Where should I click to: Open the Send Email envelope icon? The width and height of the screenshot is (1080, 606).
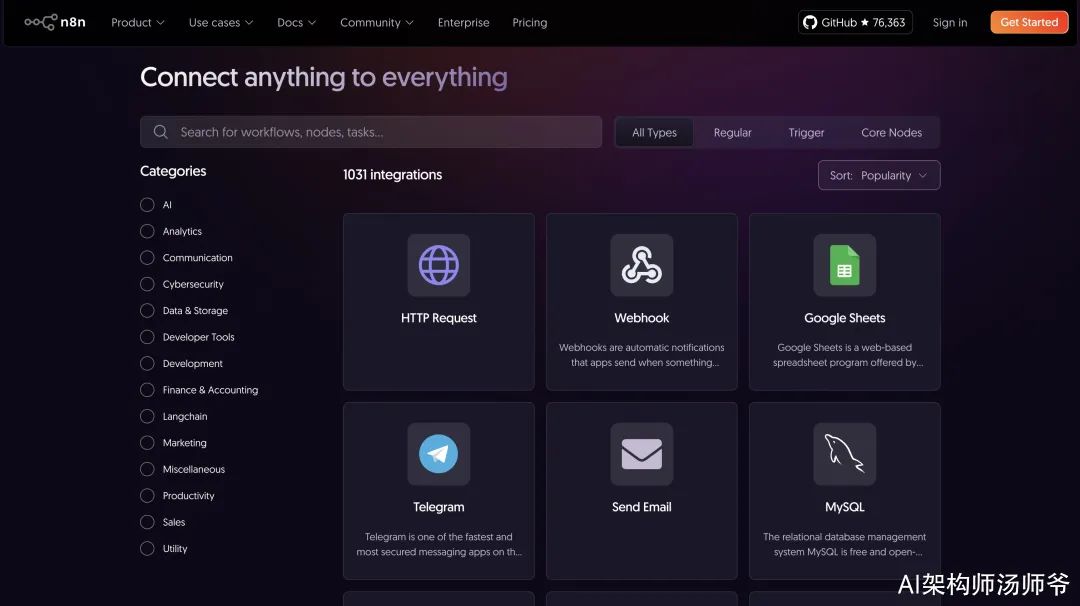click(642, 454)
